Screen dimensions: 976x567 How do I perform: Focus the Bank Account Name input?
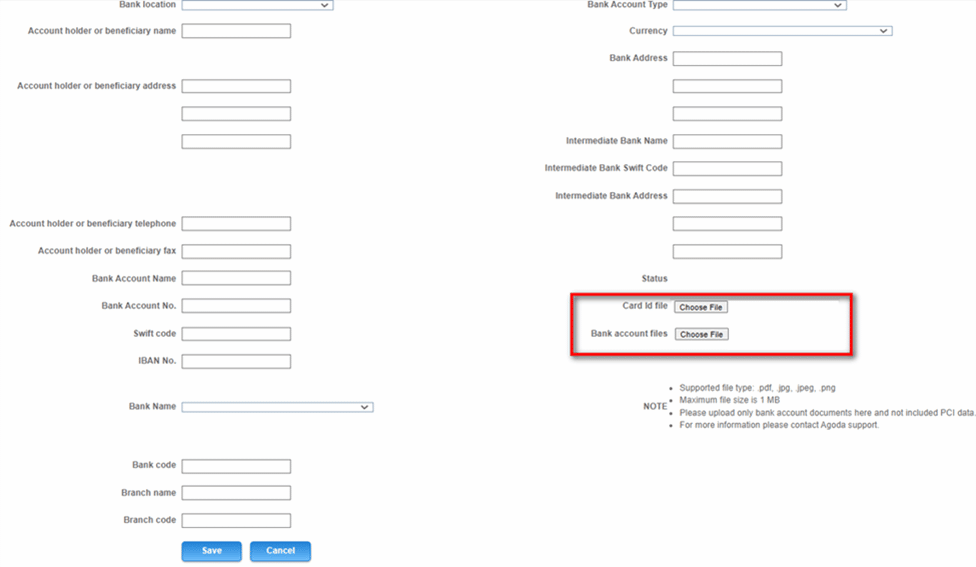click(236, 278)
